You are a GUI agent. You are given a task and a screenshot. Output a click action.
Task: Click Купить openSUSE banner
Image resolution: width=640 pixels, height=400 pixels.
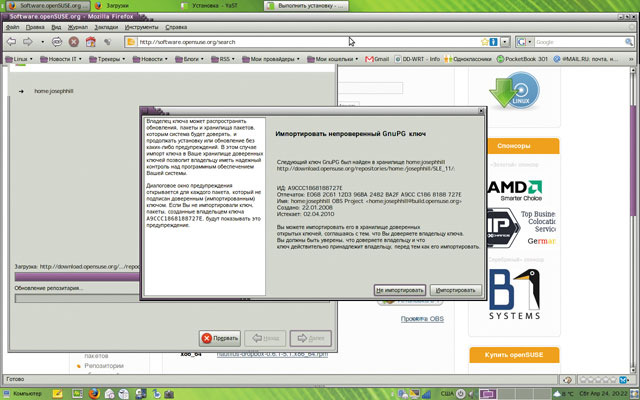point(514,355)
